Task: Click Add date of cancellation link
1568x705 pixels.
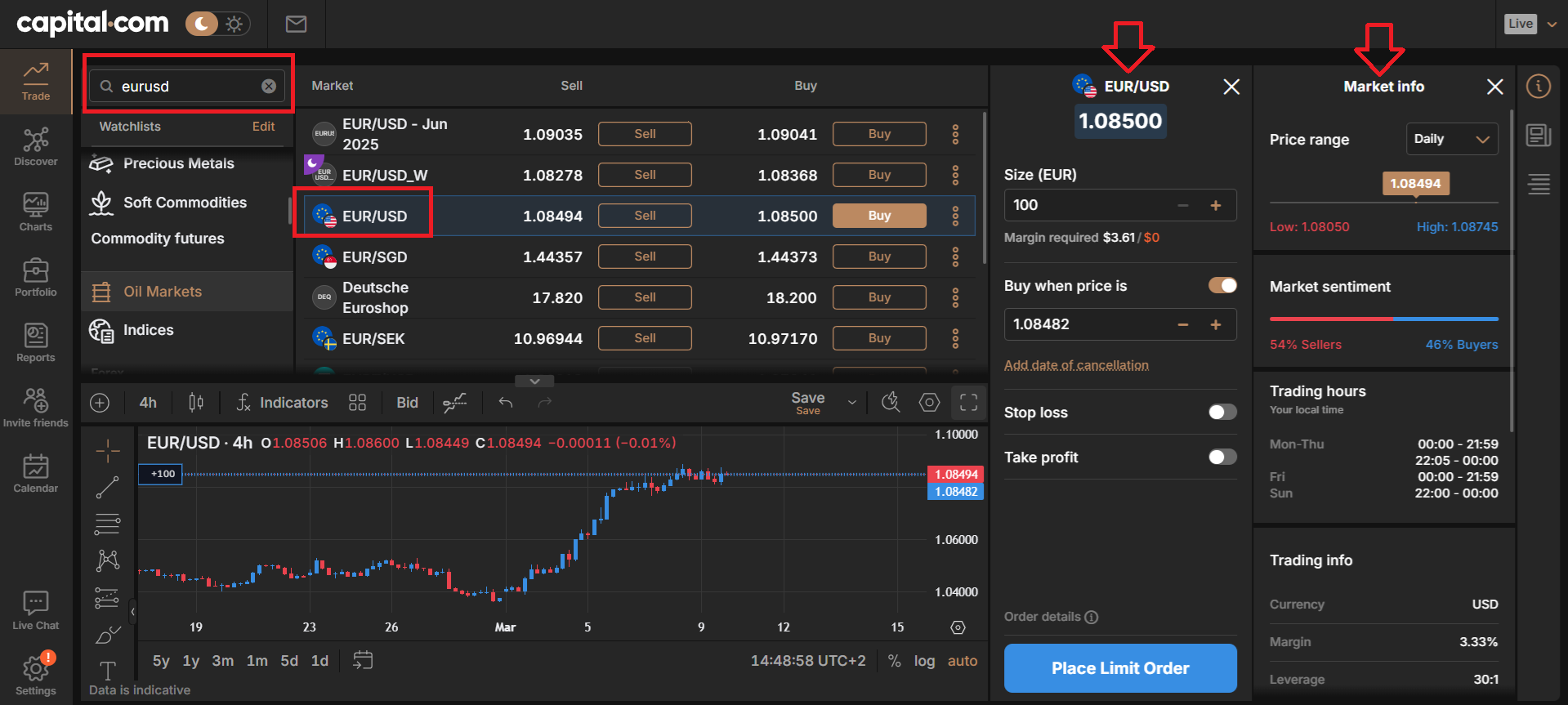Action: [1076, 365]
